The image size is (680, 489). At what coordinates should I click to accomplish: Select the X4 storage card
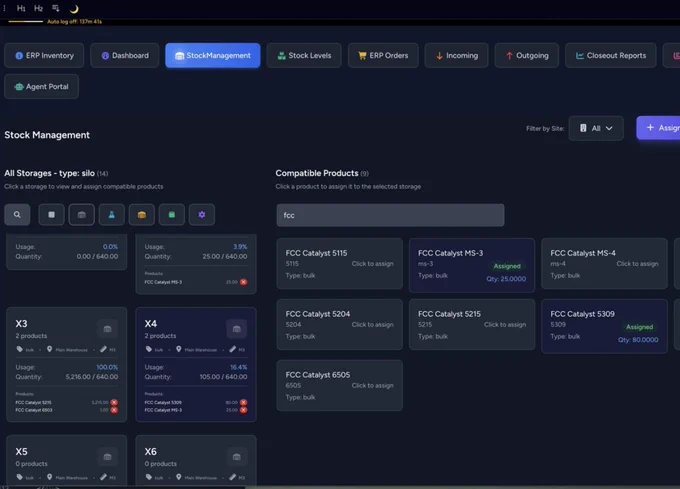(196, 365)
